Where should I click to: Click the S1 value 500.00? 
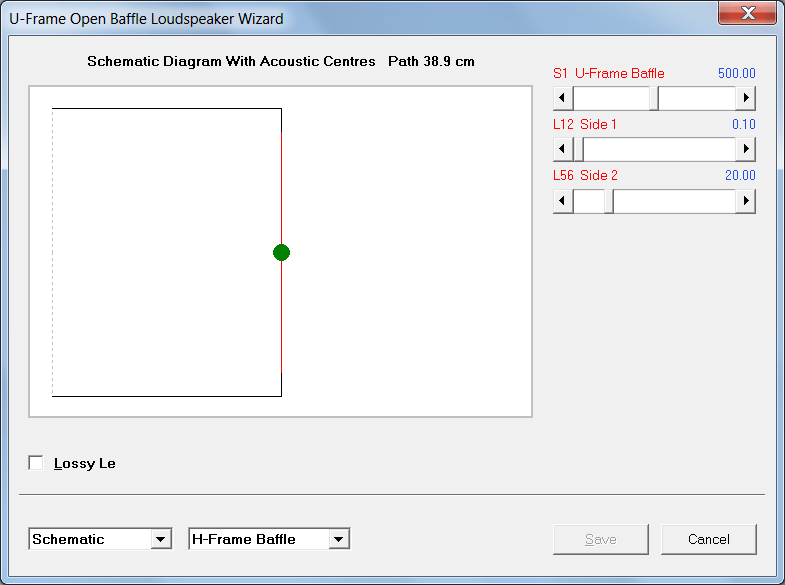pos(736,74)
